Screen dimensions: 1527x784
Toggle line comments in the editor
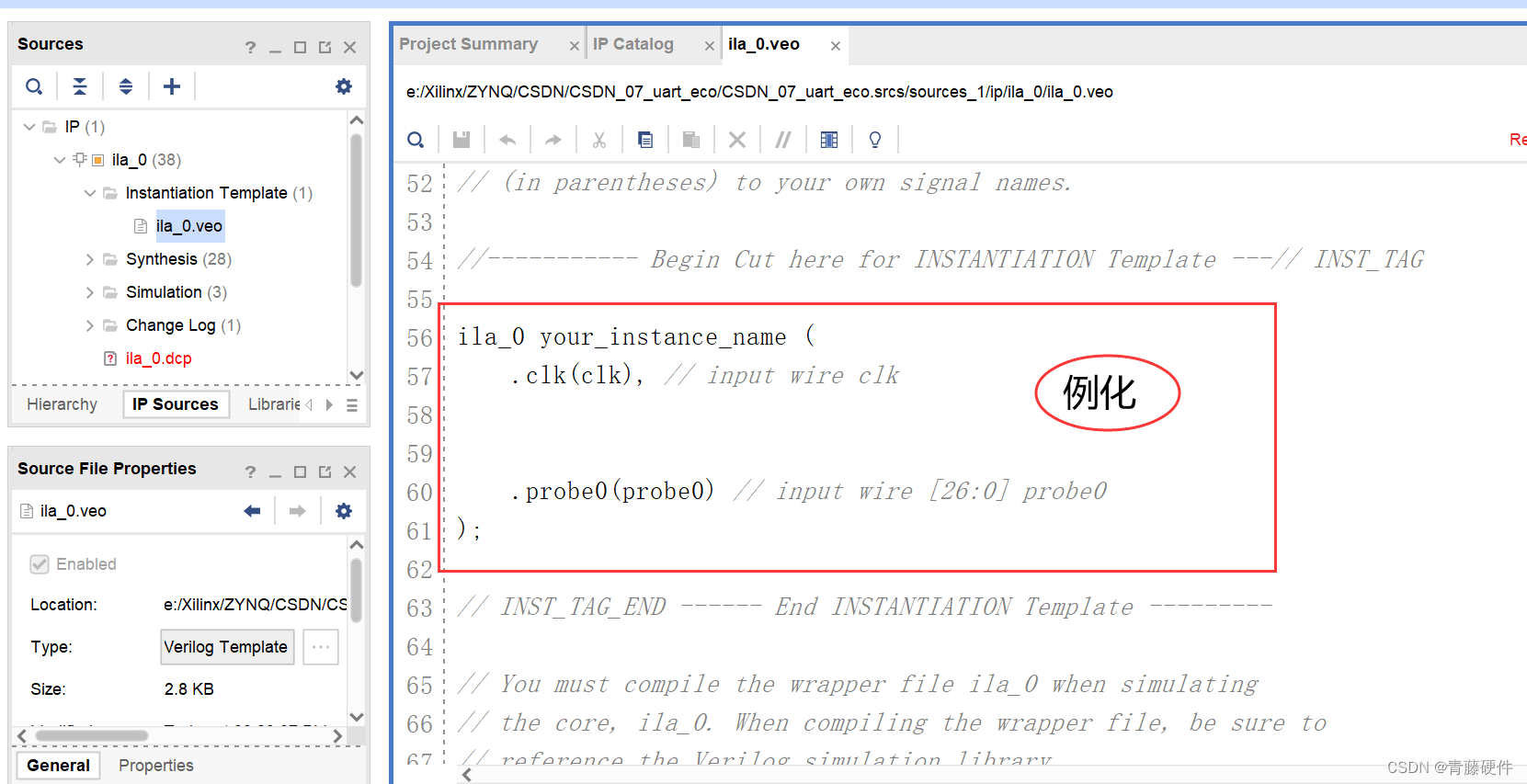783,140
